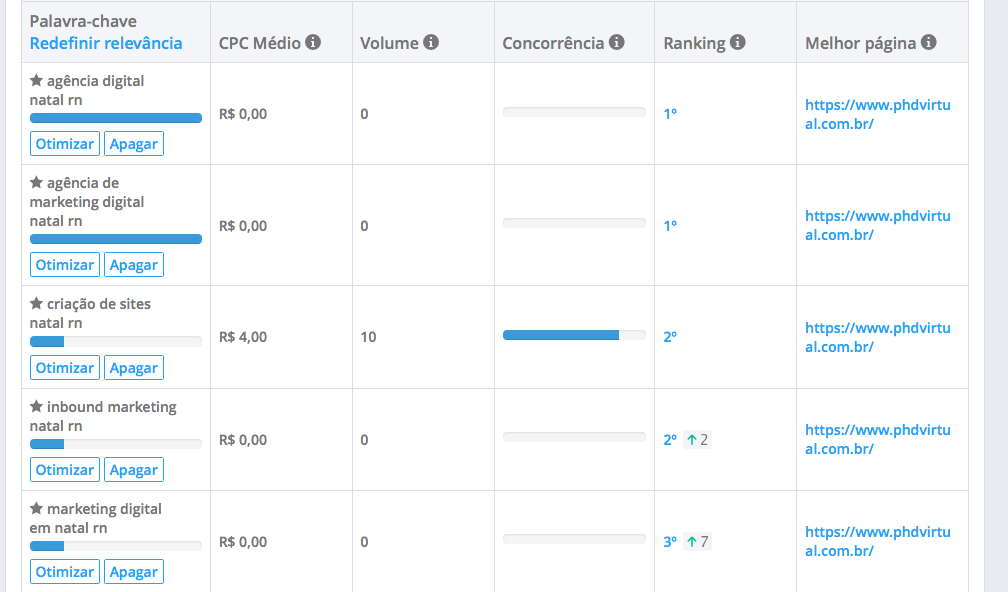Click concorrência bar for criação de sites

pos(574,335)
